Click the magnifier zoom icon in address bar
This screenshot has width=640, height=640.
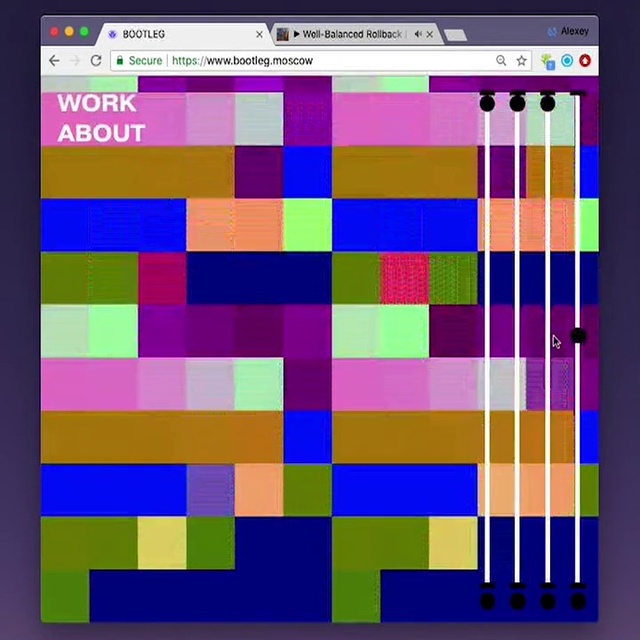tap(501, 61)
